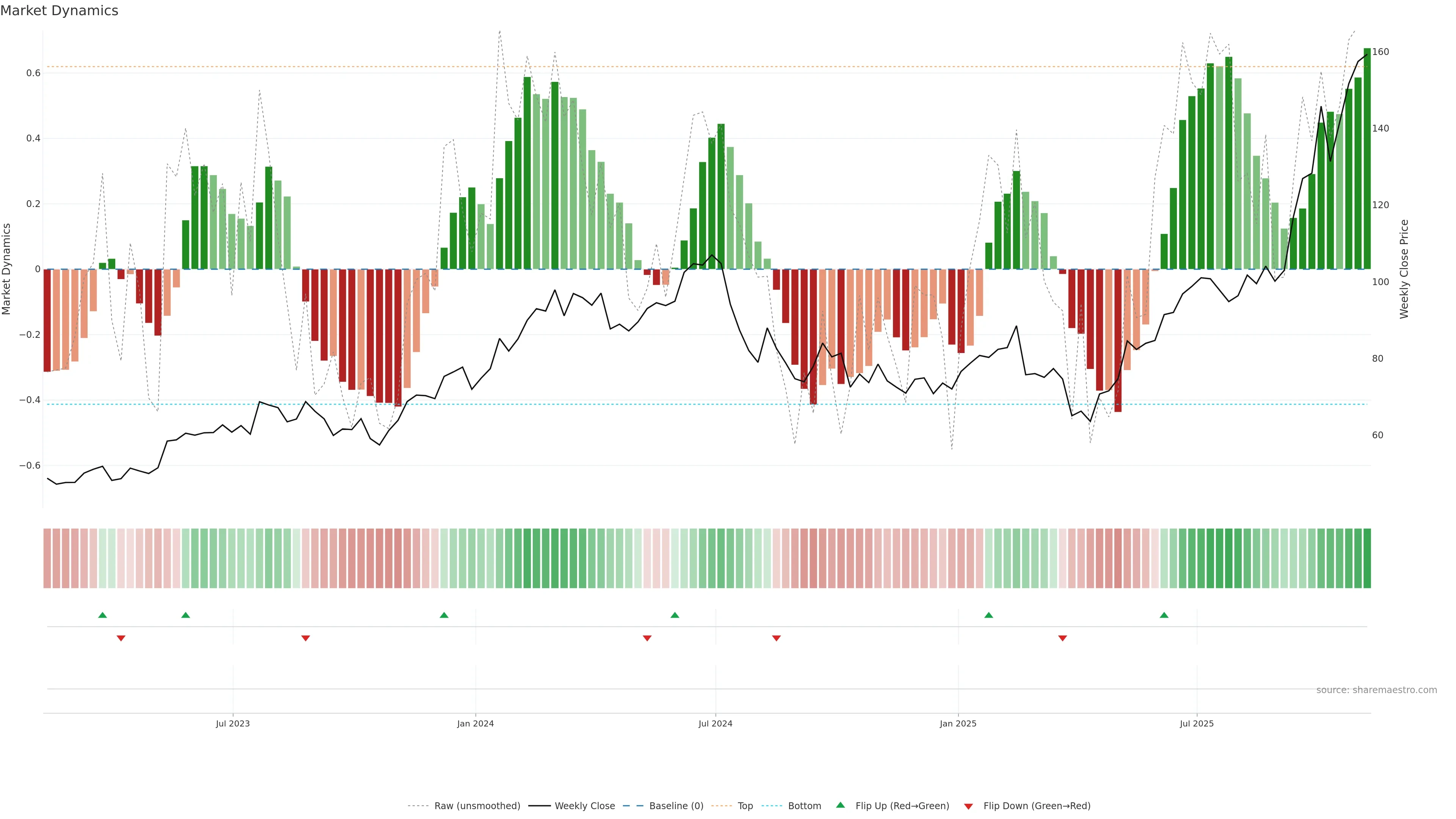Click the Market Dynamics chart title

(x=60, y=11)
